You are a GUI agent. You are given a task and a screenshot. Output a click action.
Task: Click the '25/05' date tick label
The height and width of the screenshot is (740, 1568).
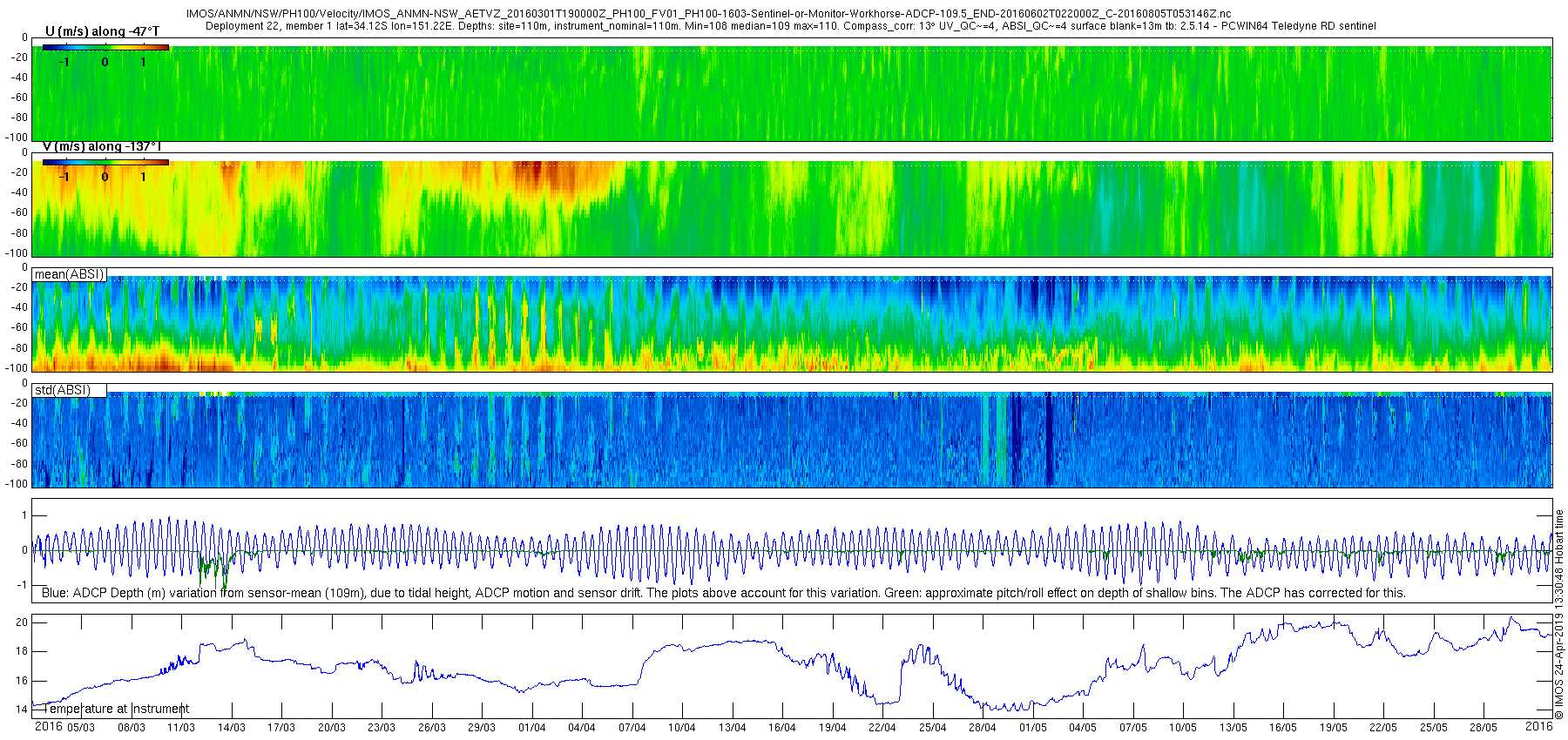click(x=1434, y=728)
